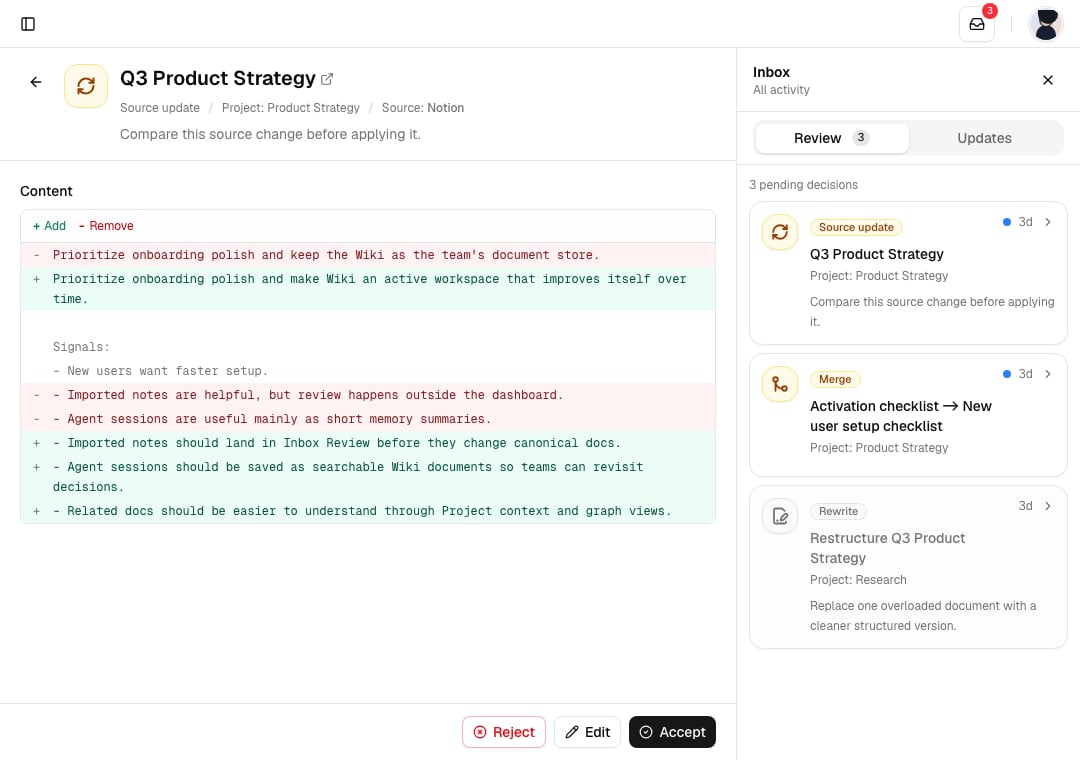Click the sync icon beside Q3 Product Strategy title
Screen dimensions: 1080x760
tap(86, 86)
